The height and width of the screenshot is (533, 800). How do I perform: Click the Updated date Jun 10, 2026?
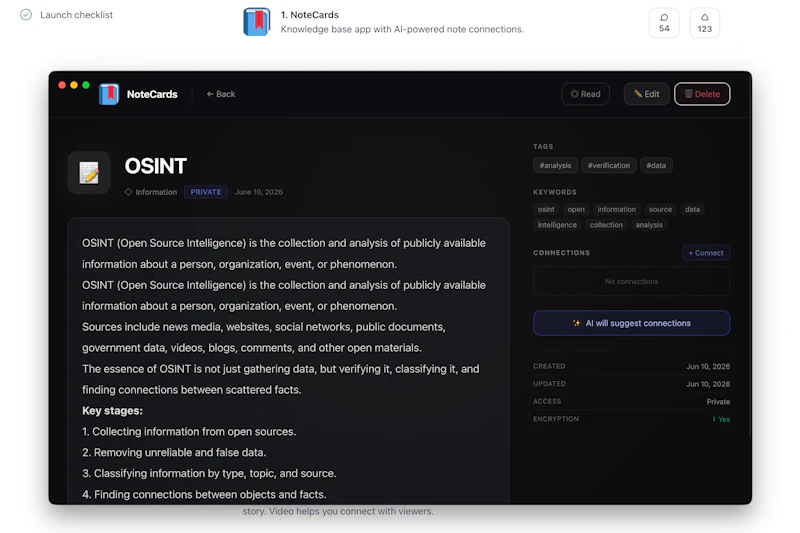tap(708, 384)
